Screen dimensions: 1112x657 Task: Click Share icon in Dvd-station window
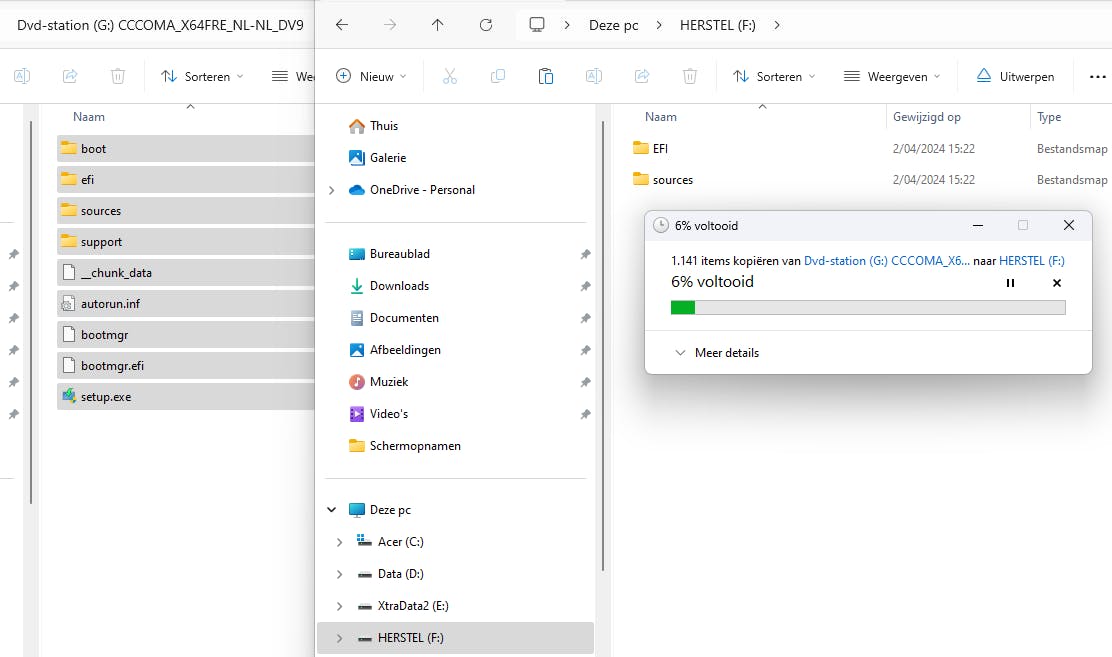pyautogui.click(x=70, y=76)
